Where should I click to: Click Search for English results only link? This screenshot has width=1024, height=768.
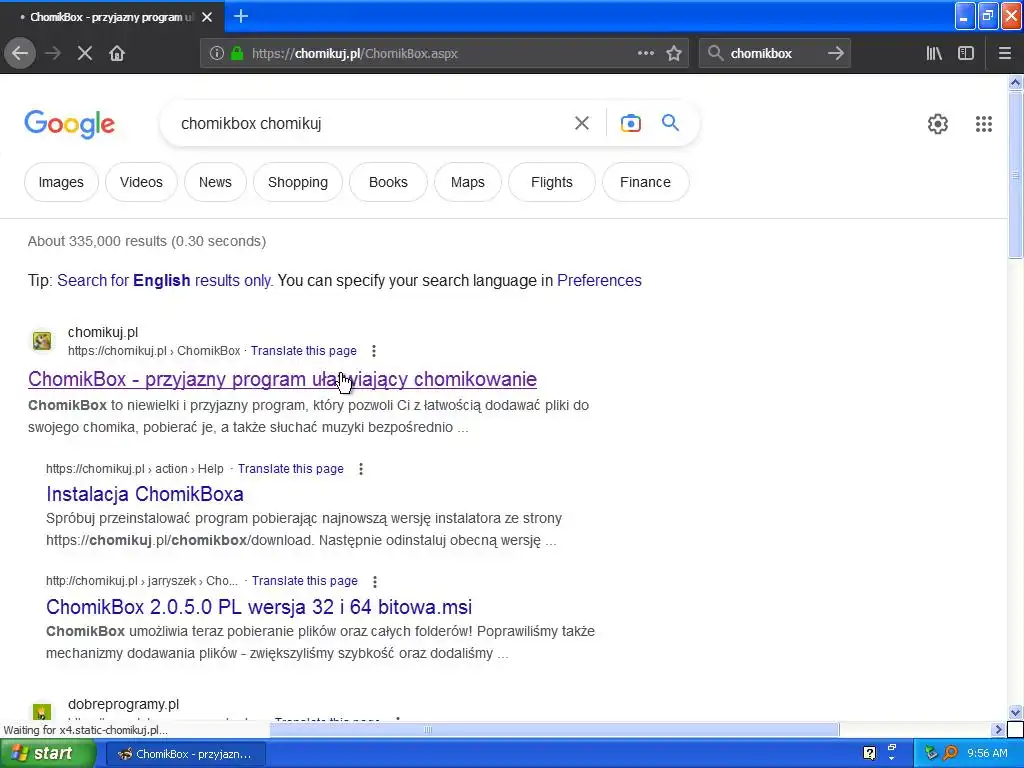pyautogui.click(x=165, y=280)
